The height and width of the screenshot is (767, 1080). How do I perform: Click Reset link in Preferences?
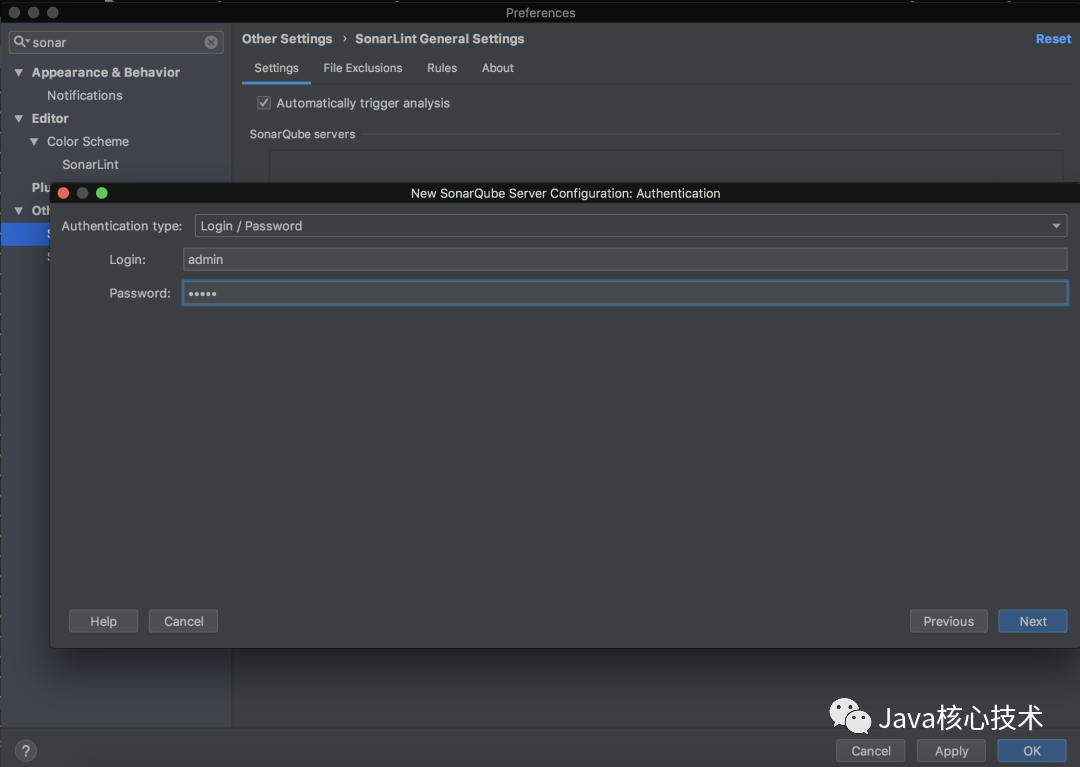click(1053, 39)
